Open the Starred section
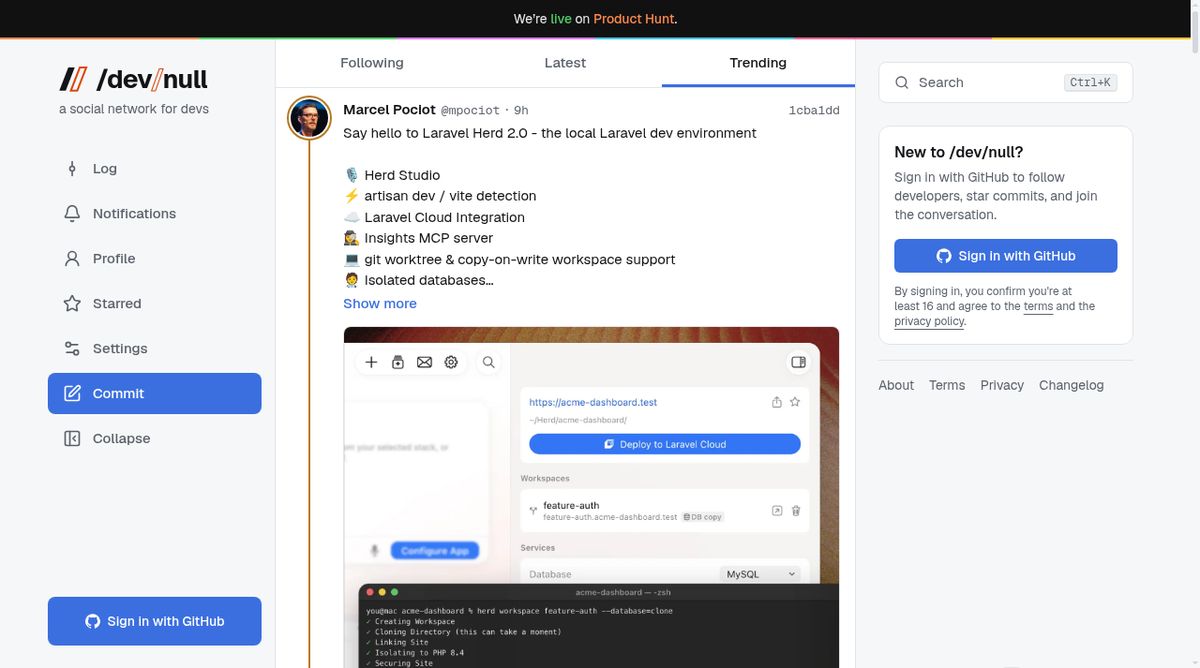Viewport: 1200px width, 668px height. pyautogui.click(x=154, y=304)
